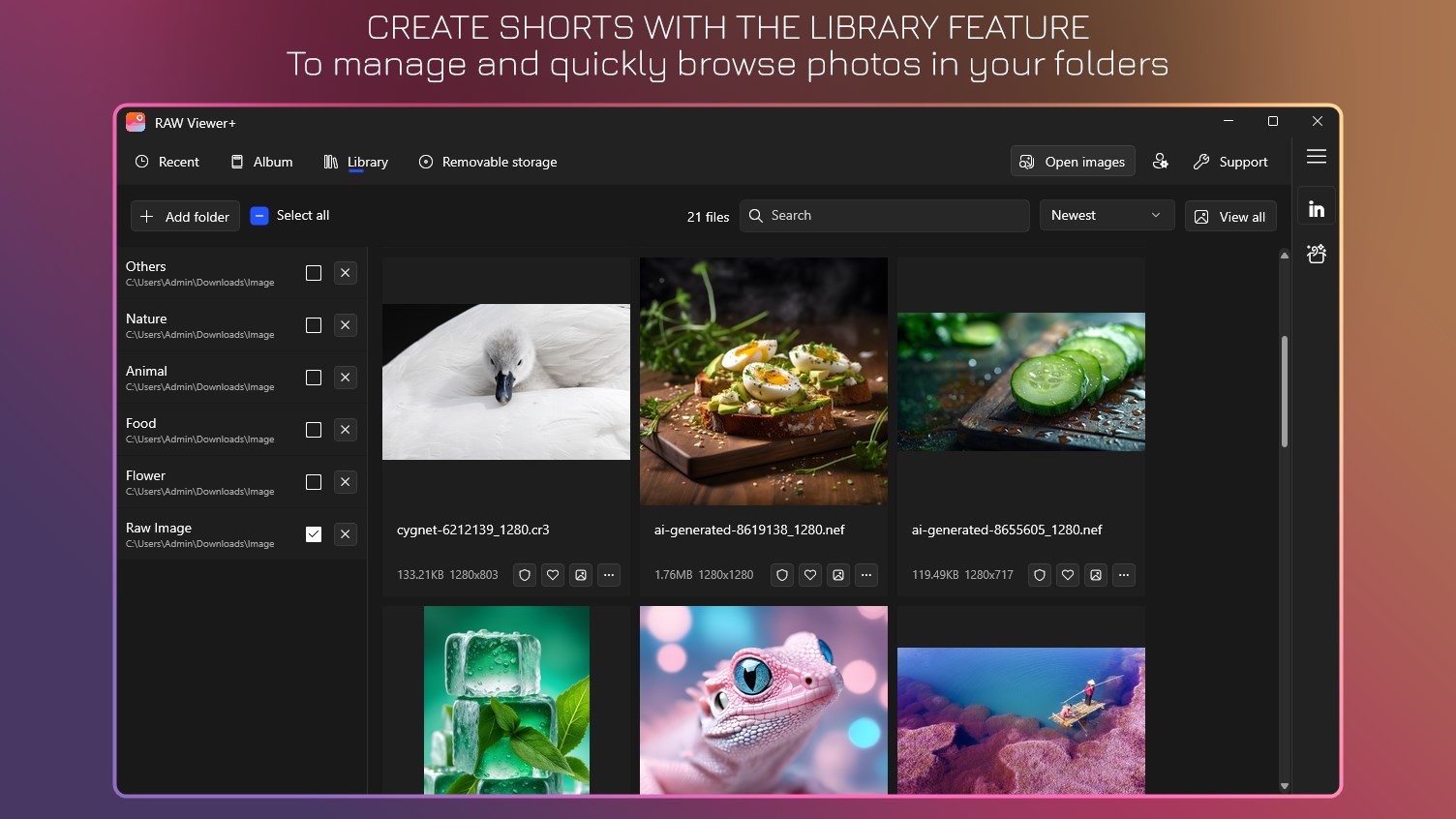
Task: Open the pink lizard thumbnail
Action: pyautogui.click(x=764, y=700)
